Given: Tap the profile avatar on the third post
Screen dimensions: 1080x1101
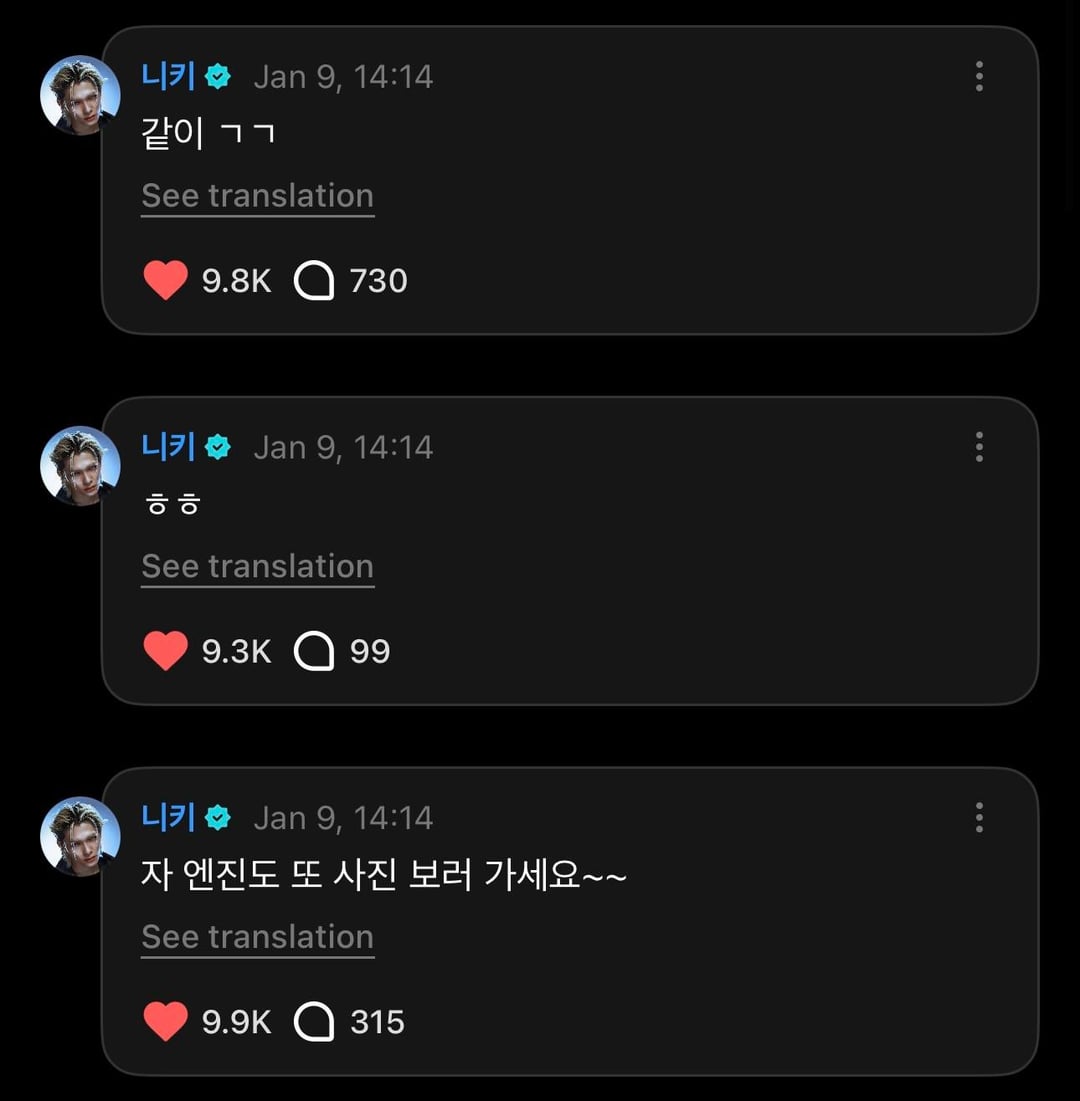Looking at the screenshot, I should (80, 836).
